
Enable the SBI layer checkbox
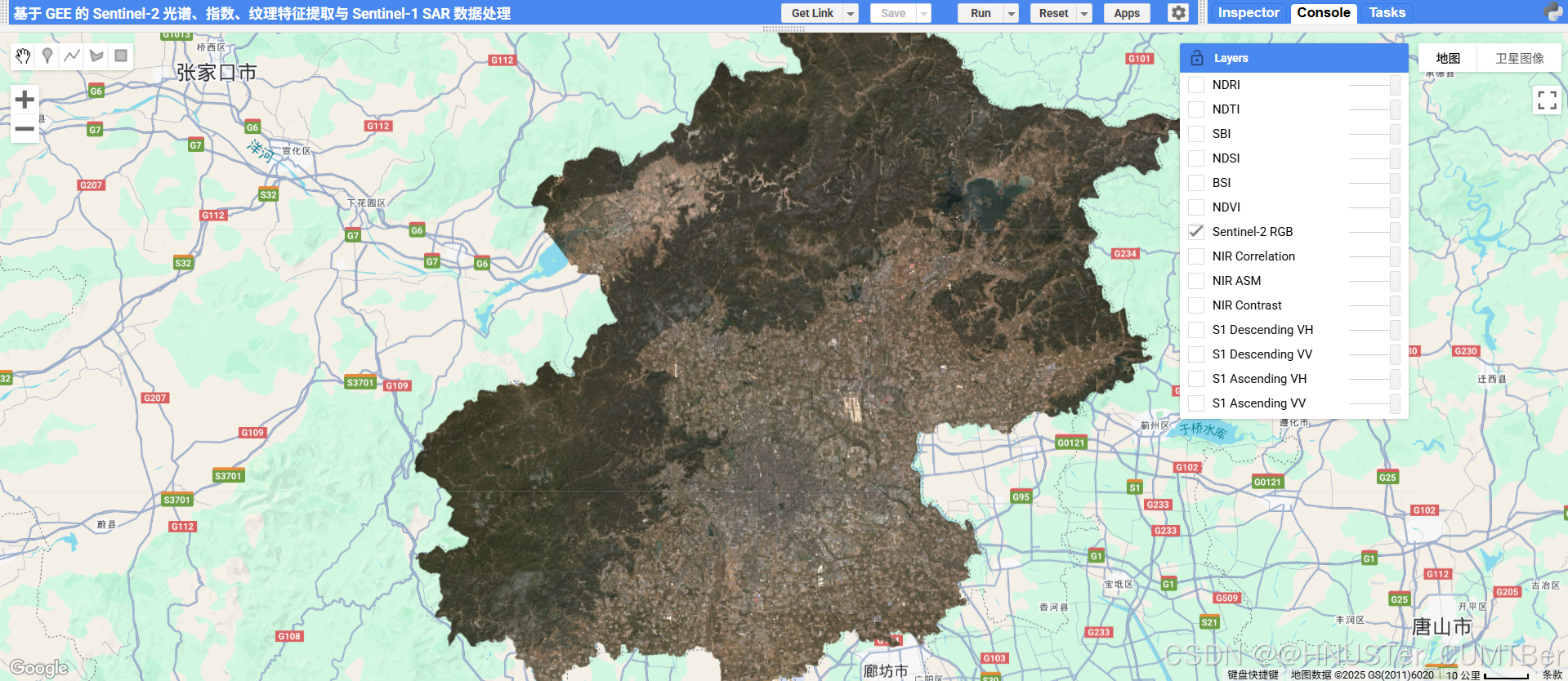point(1196,134)
